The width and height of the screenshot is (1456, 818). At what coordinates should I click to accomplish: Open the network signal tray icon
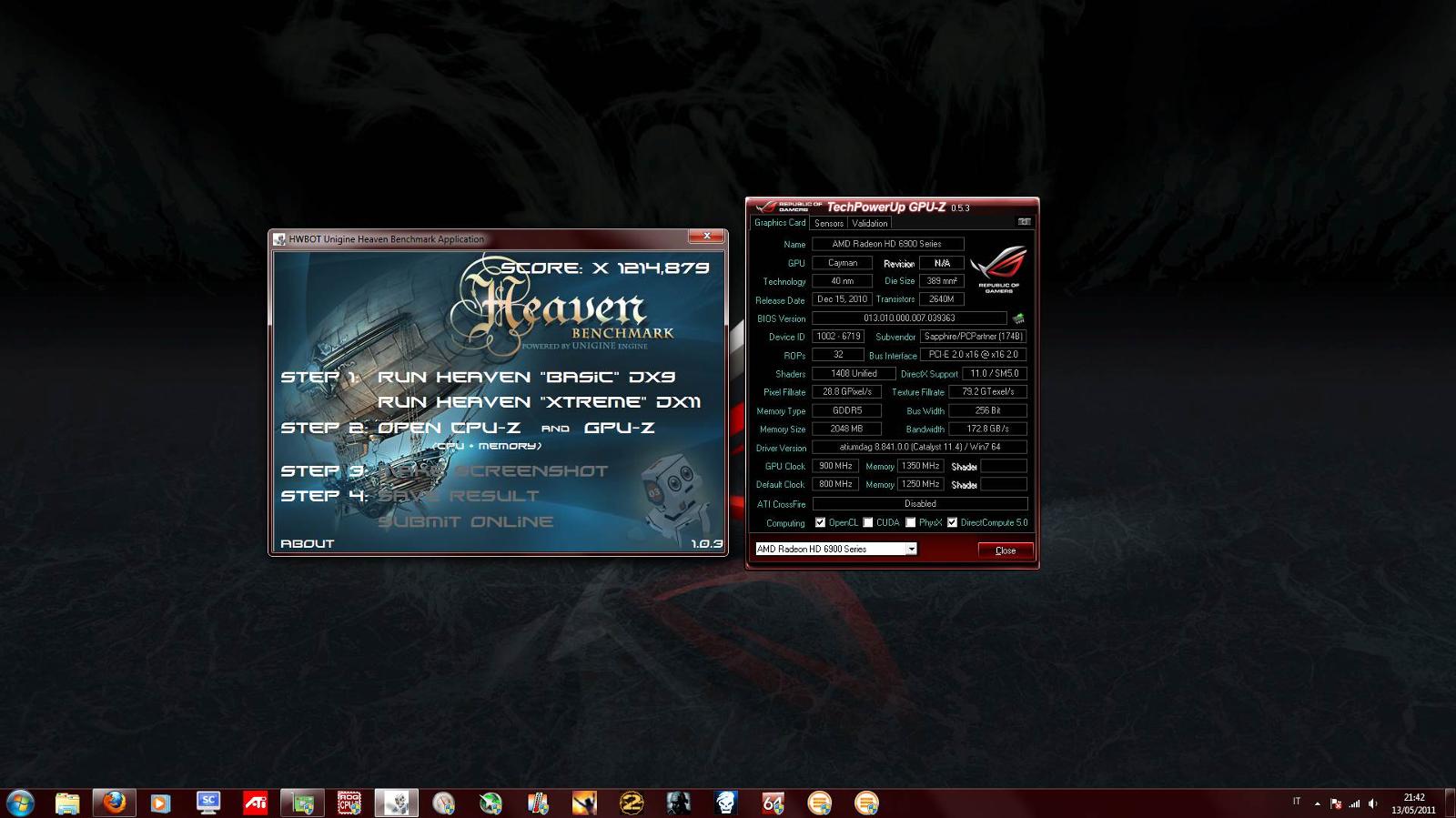pos(1355,803)
